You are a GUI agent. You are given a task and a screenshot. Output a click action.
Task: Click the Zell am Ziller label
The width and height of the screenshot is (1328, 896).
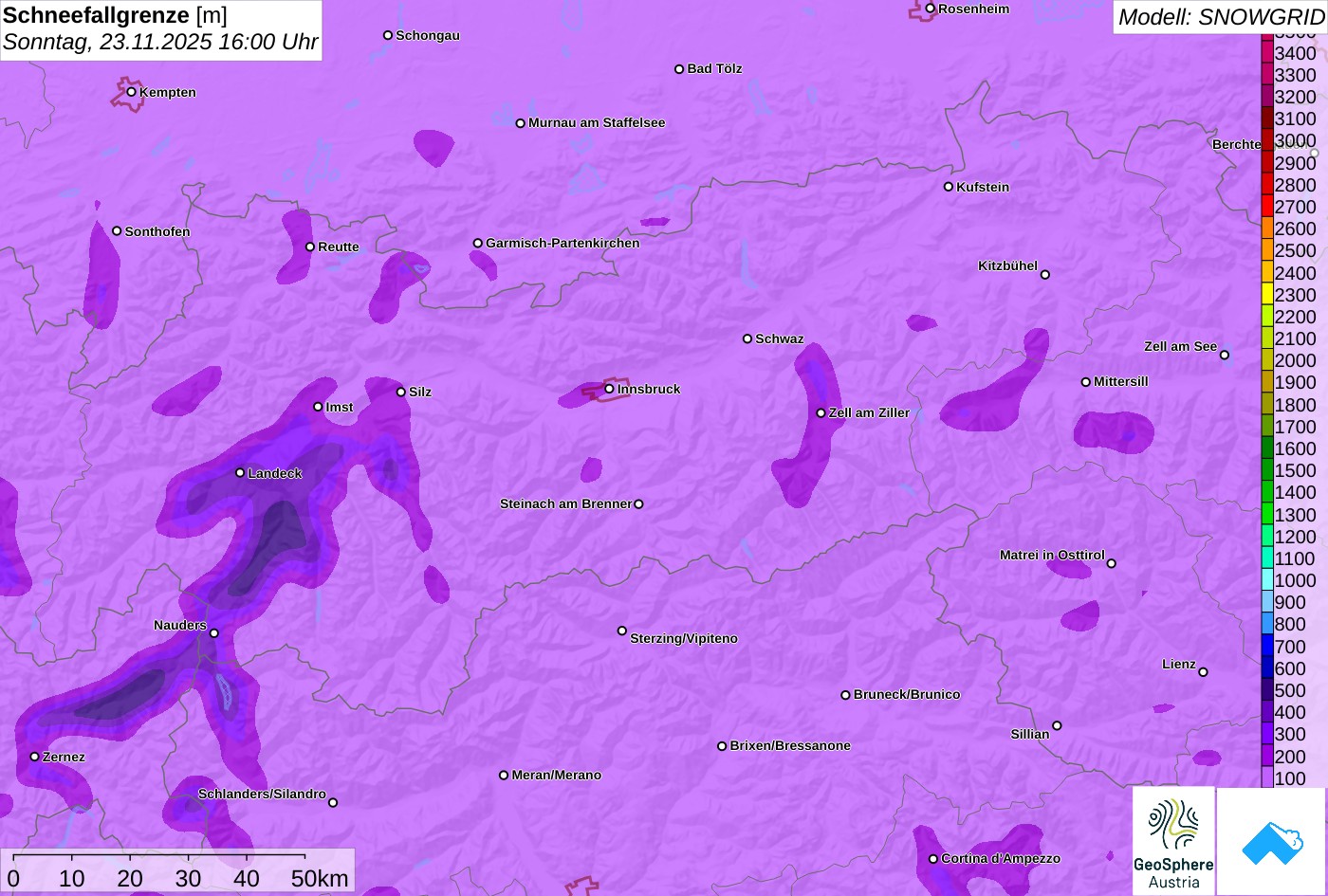(x=869, y=413)
